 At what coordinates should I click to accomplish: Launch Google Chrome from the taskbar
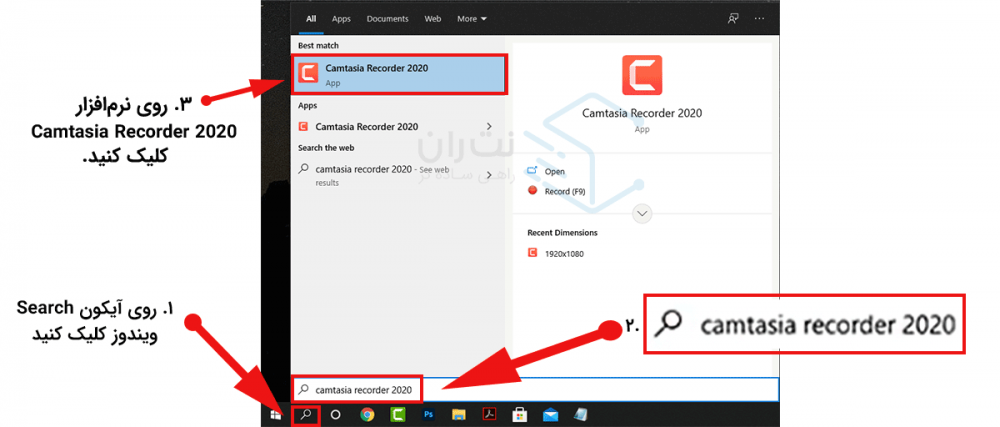[x=367, y=414]
